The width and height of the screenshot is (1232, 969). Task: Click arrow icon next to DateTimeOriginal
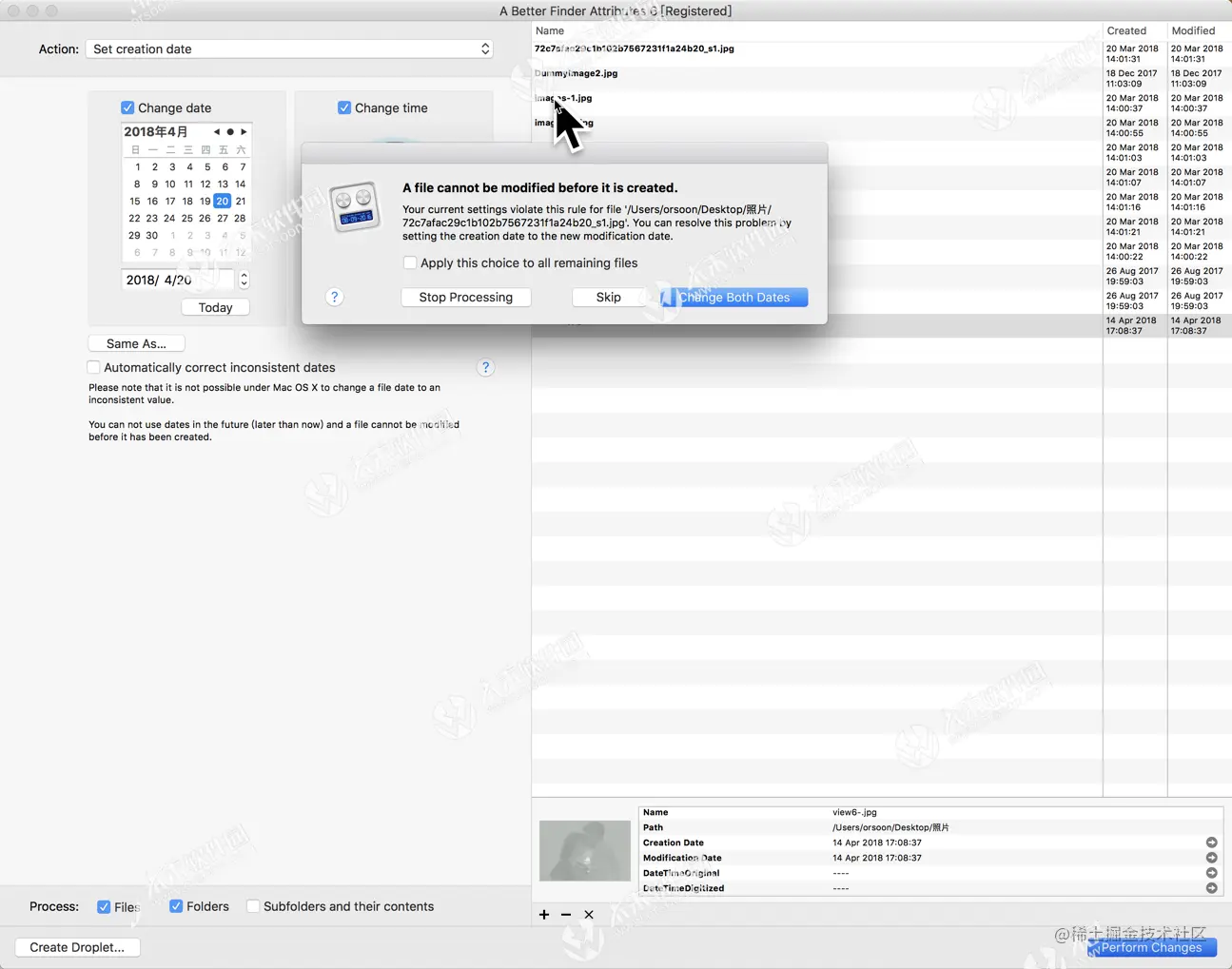point(1211,873)
